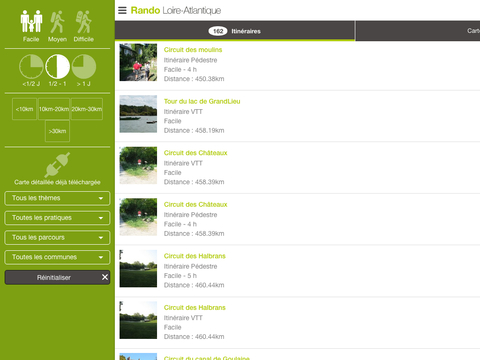This screenshot has height=360, width=480.
Task: Click the Réinitialiser button
Action: (x=57, y=277)
